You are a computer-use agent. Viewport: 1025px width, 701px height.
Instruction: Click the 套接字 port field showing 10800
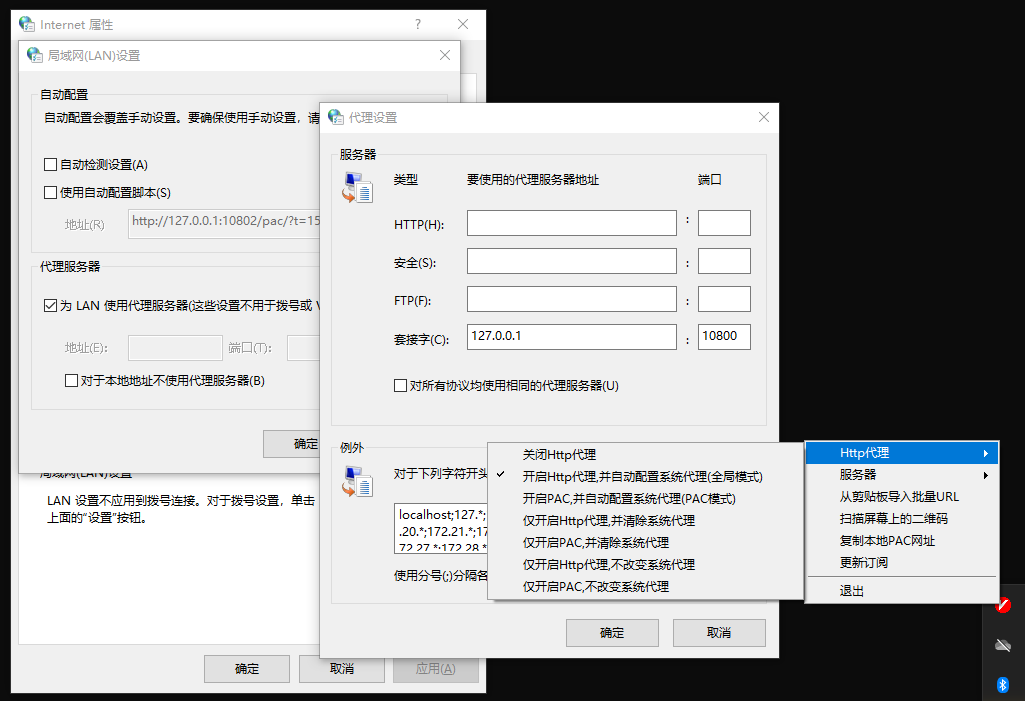click(x=723, y=336)
